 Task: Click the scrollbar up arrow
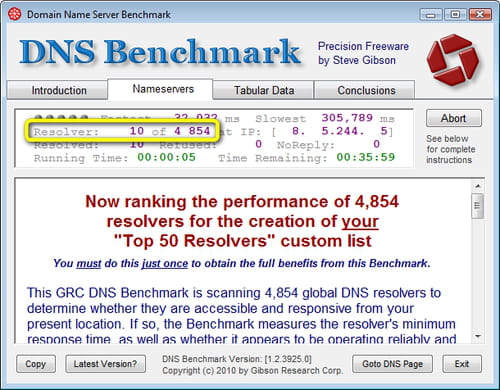point(478,186)
